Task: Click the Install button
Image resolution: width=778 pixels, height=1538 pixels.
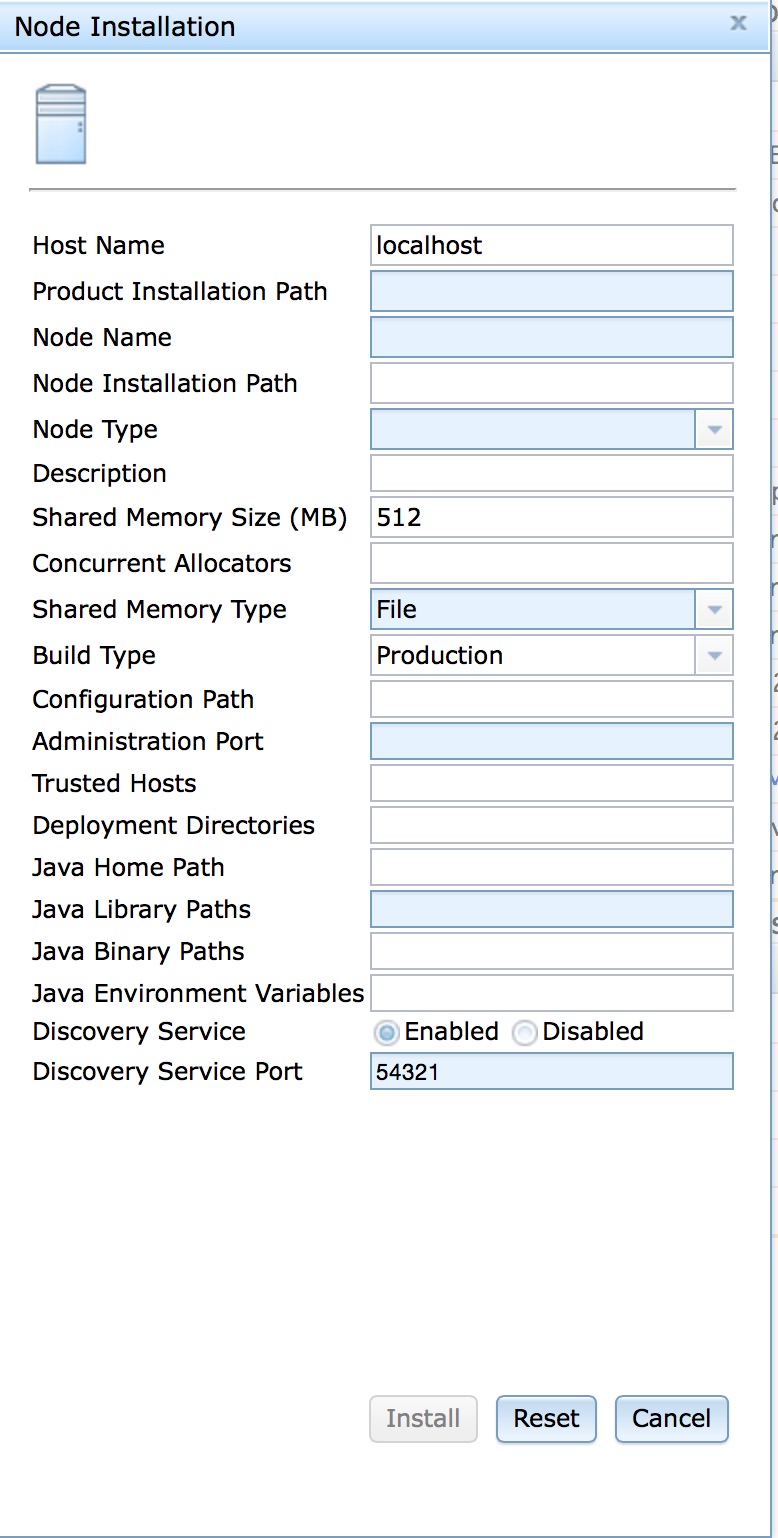Action: point(423,1419)
